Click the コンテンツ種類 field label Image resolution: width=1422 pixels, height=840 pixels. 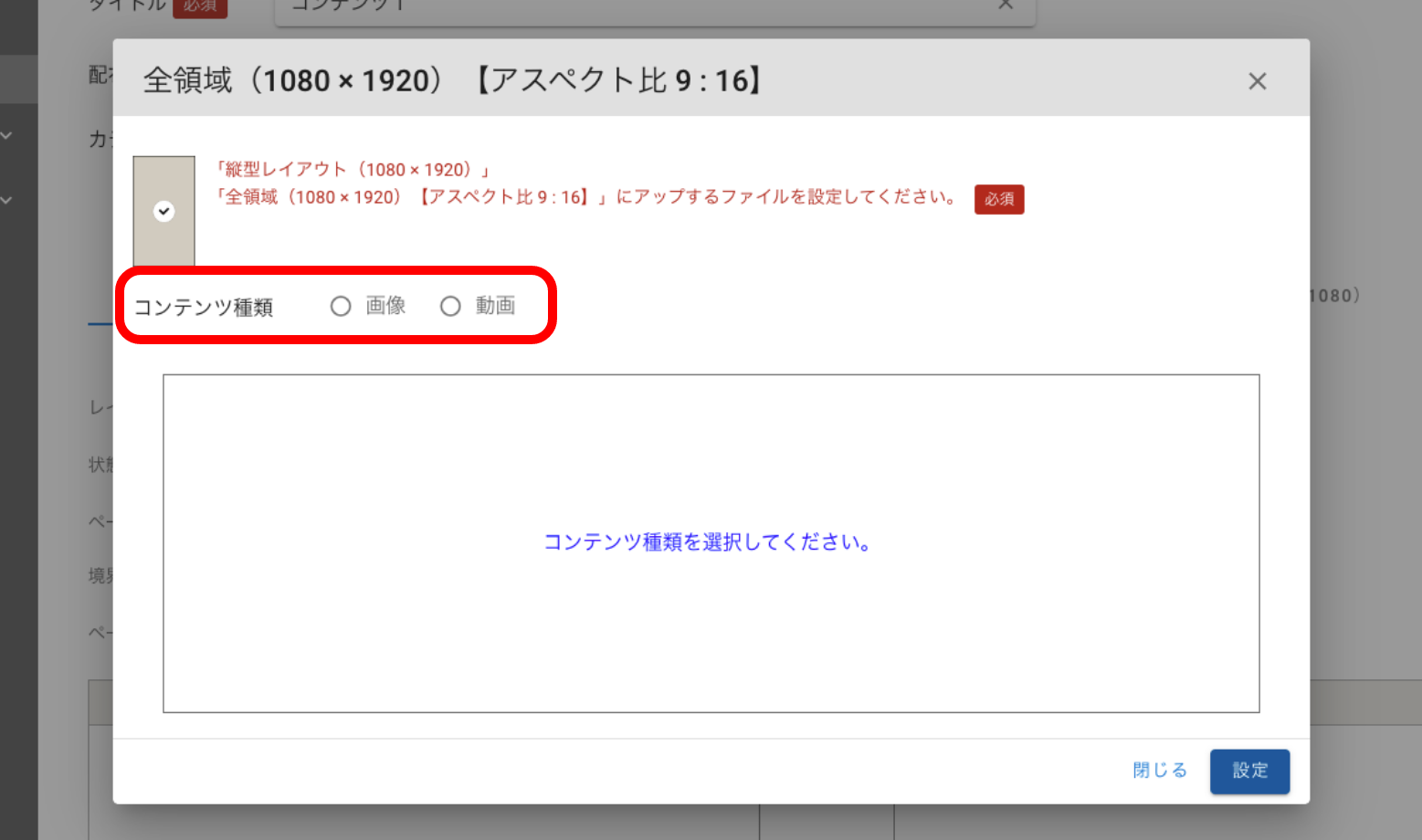(204, 308)
